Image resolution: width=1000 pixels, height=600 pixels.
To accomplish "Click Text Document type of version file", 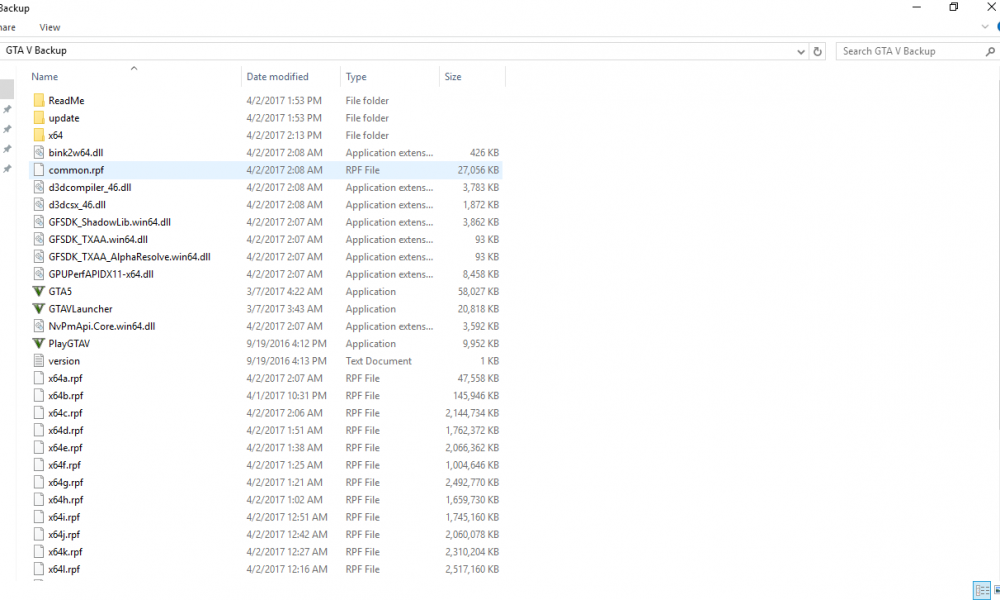I will click(378, 360).
